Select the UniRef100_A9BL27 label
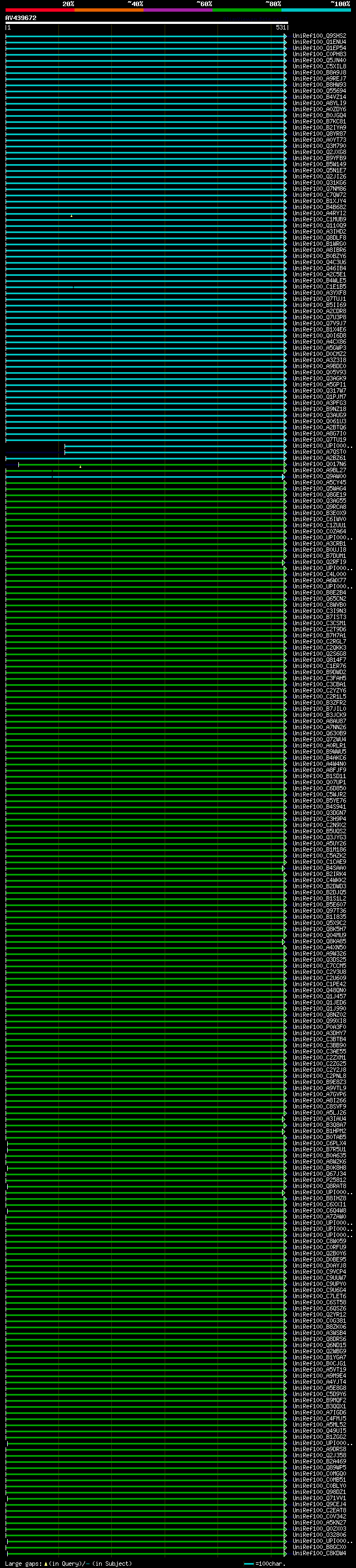This screenshot has width=356, height=1568. click(319, 470)
